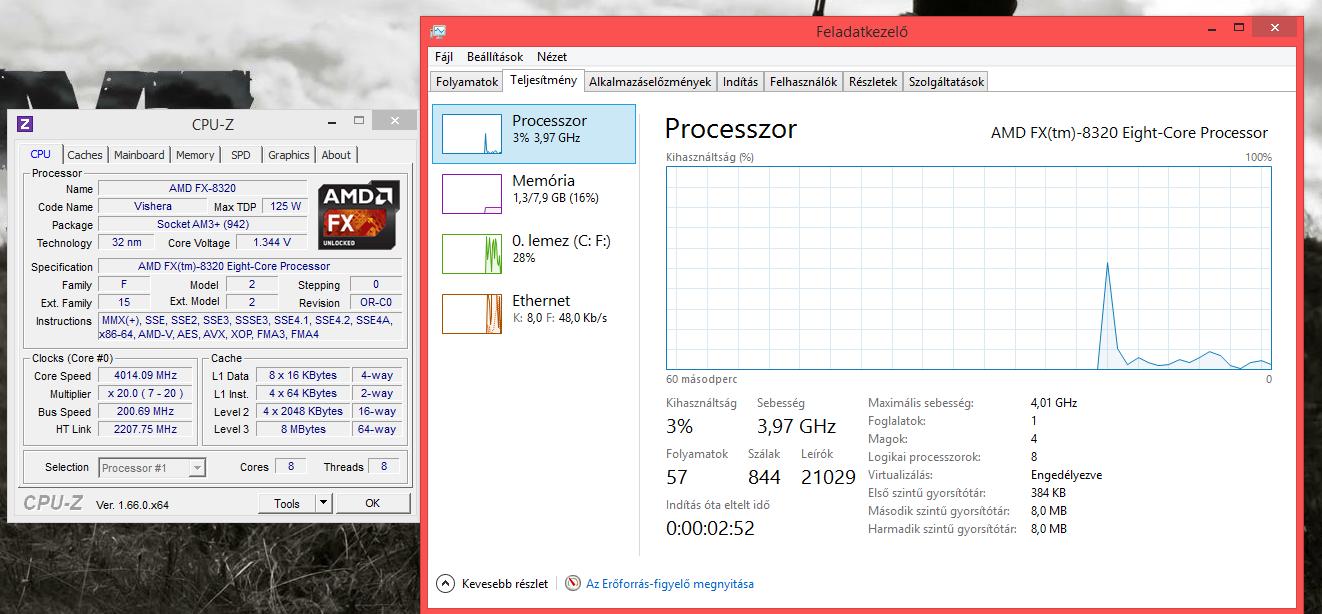Click the CPU utilization graph area
The image size is (1322, 614).
969,268
